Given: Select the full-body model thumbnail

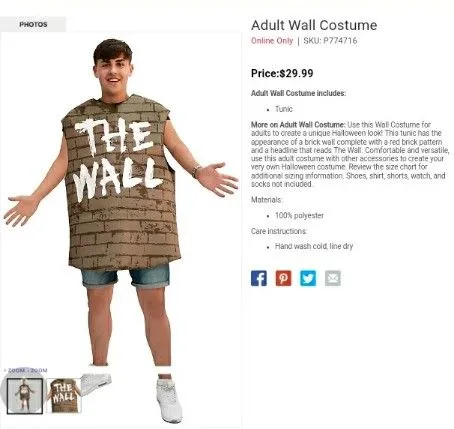Looking at the screenshot, I should tap(25, 396).
